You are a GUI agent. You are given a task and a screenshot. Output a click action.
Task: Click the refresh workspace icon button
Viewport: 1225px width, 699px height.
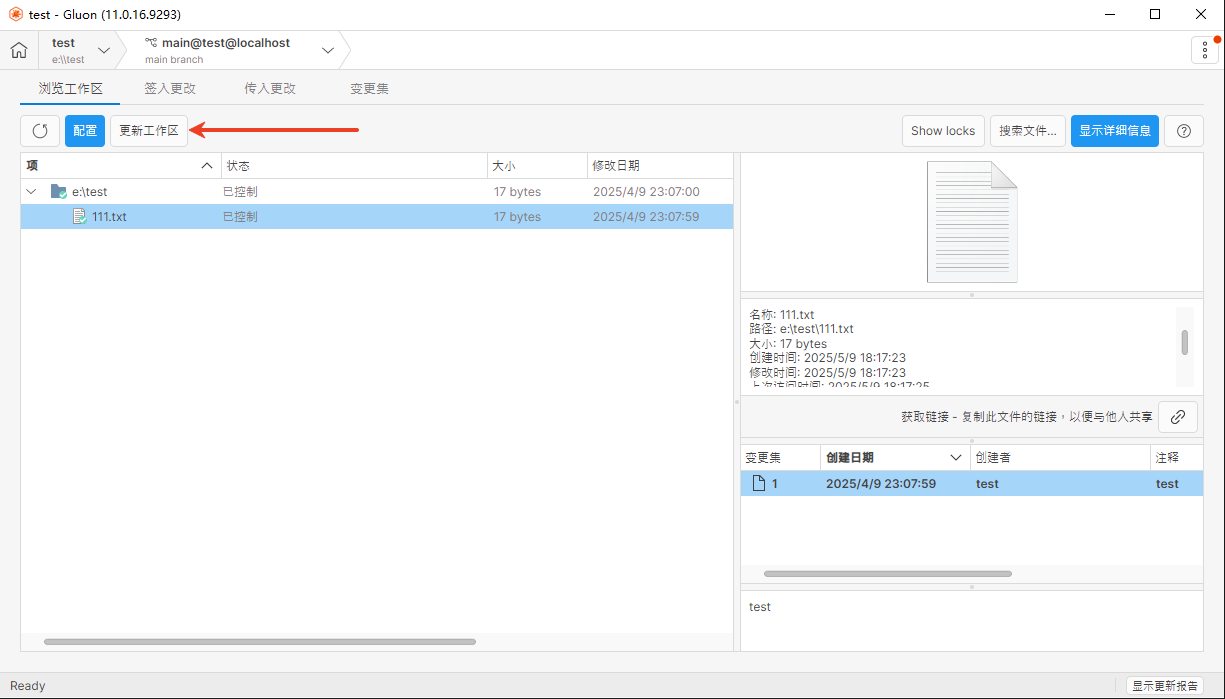[x=40, y=131]
